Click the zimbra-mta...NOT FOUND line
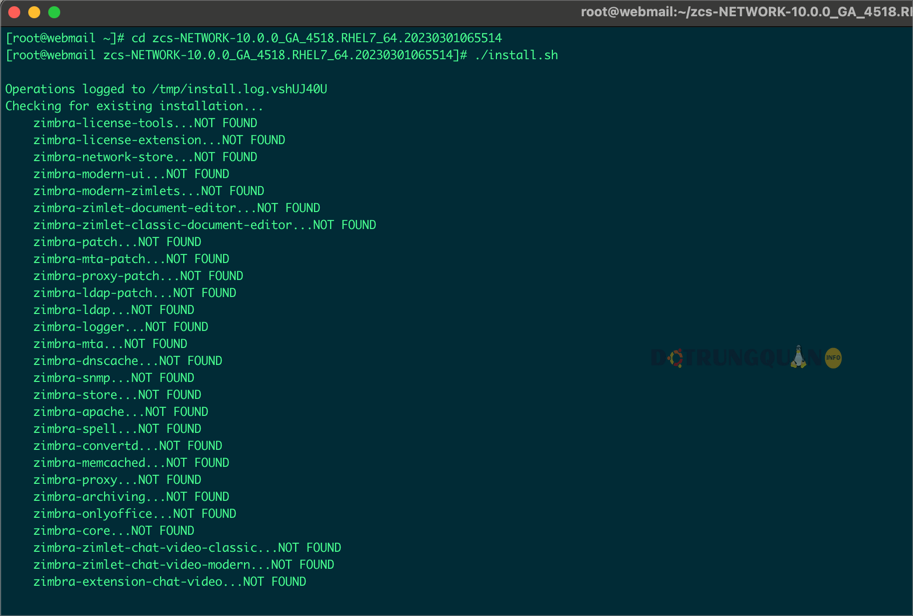This screenshot has height=616, width=913. pos(110,344)
